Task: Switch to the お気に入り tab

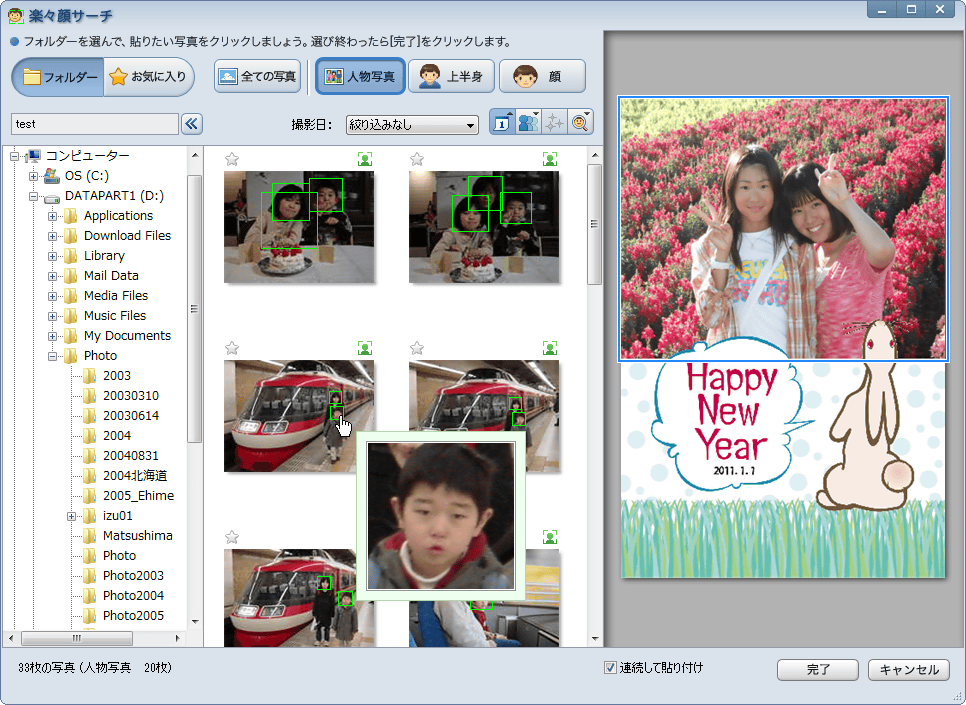Action: (x=148, y=77)
